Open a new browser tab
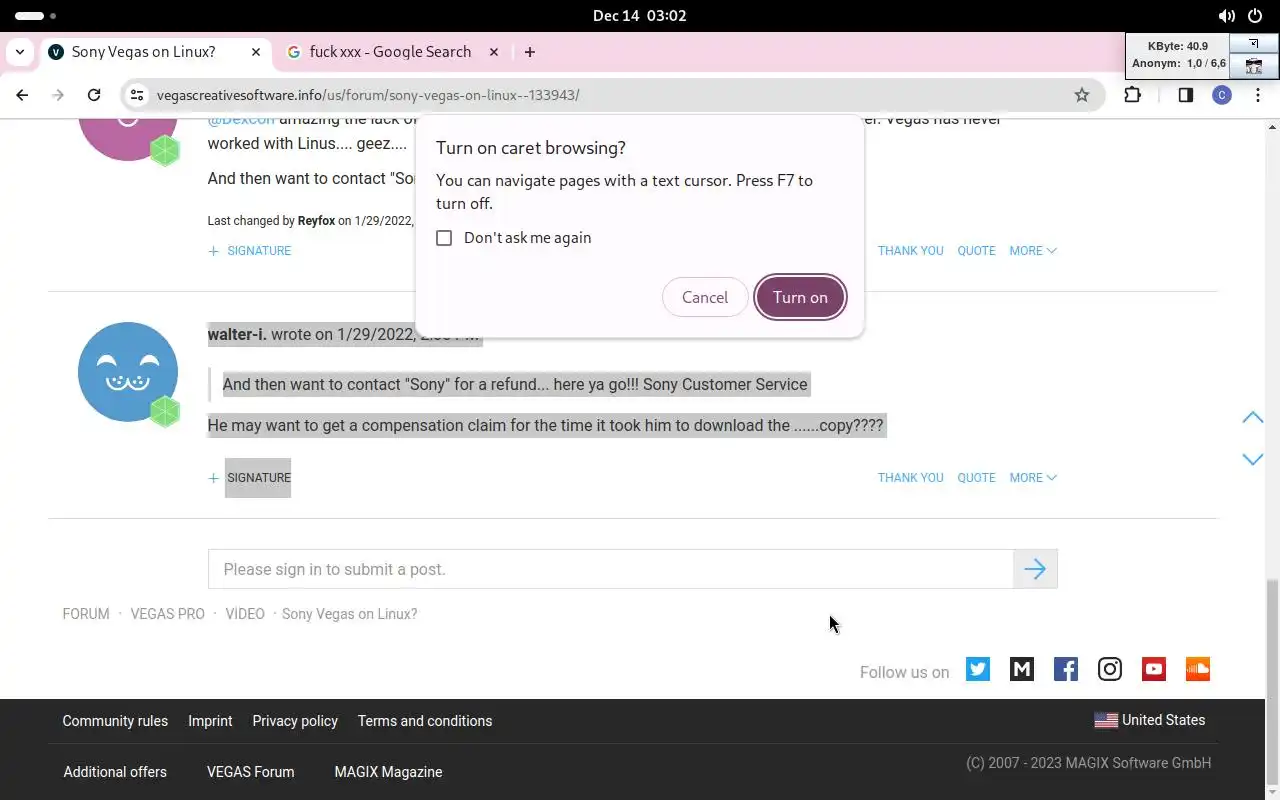The image size is (1280, 800). (x=530, y=52)
